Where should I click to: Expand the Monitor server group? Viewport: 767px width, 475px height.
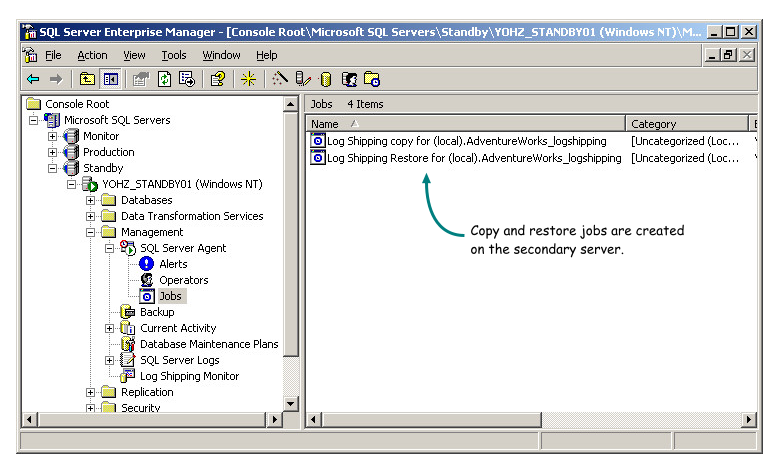[x=52, y=136]
